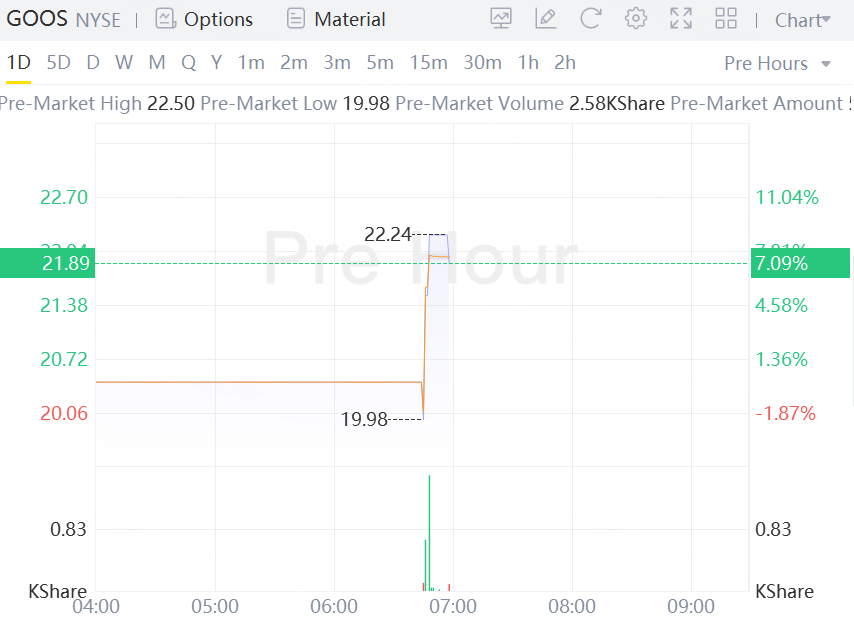Click the GOOS ticker symbol

point(37,18)
